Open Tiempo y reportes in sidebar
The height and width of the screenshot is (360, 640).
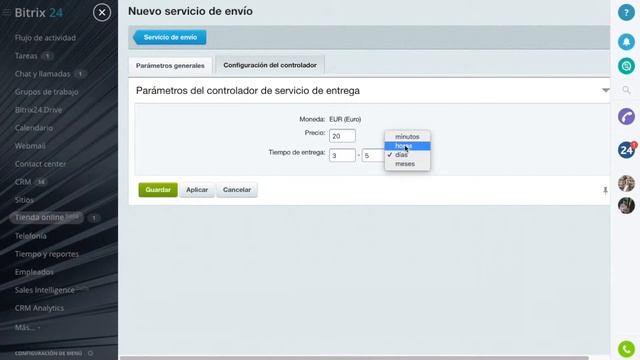coord(47,254)
